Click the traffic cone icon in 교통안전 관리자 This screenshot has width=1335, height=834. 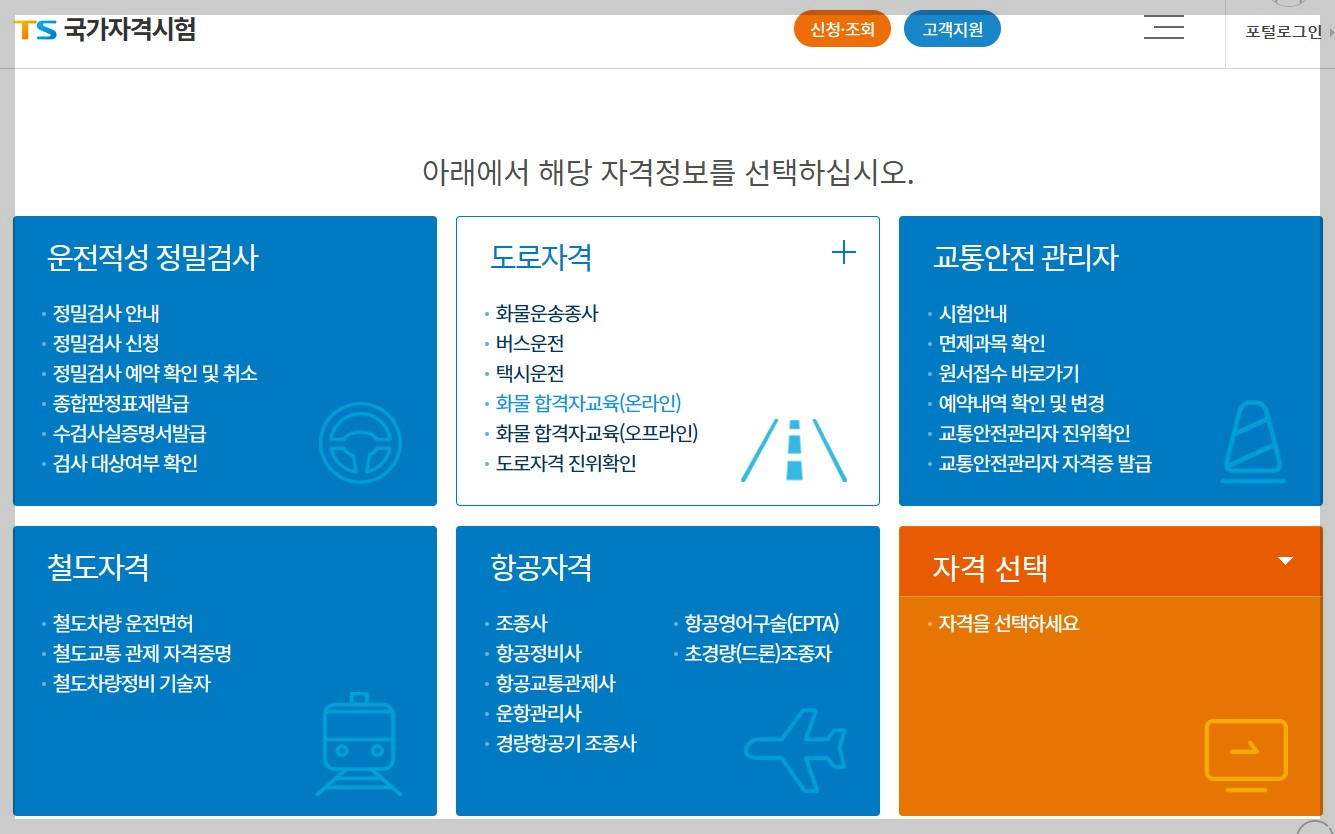[1254, 442]
